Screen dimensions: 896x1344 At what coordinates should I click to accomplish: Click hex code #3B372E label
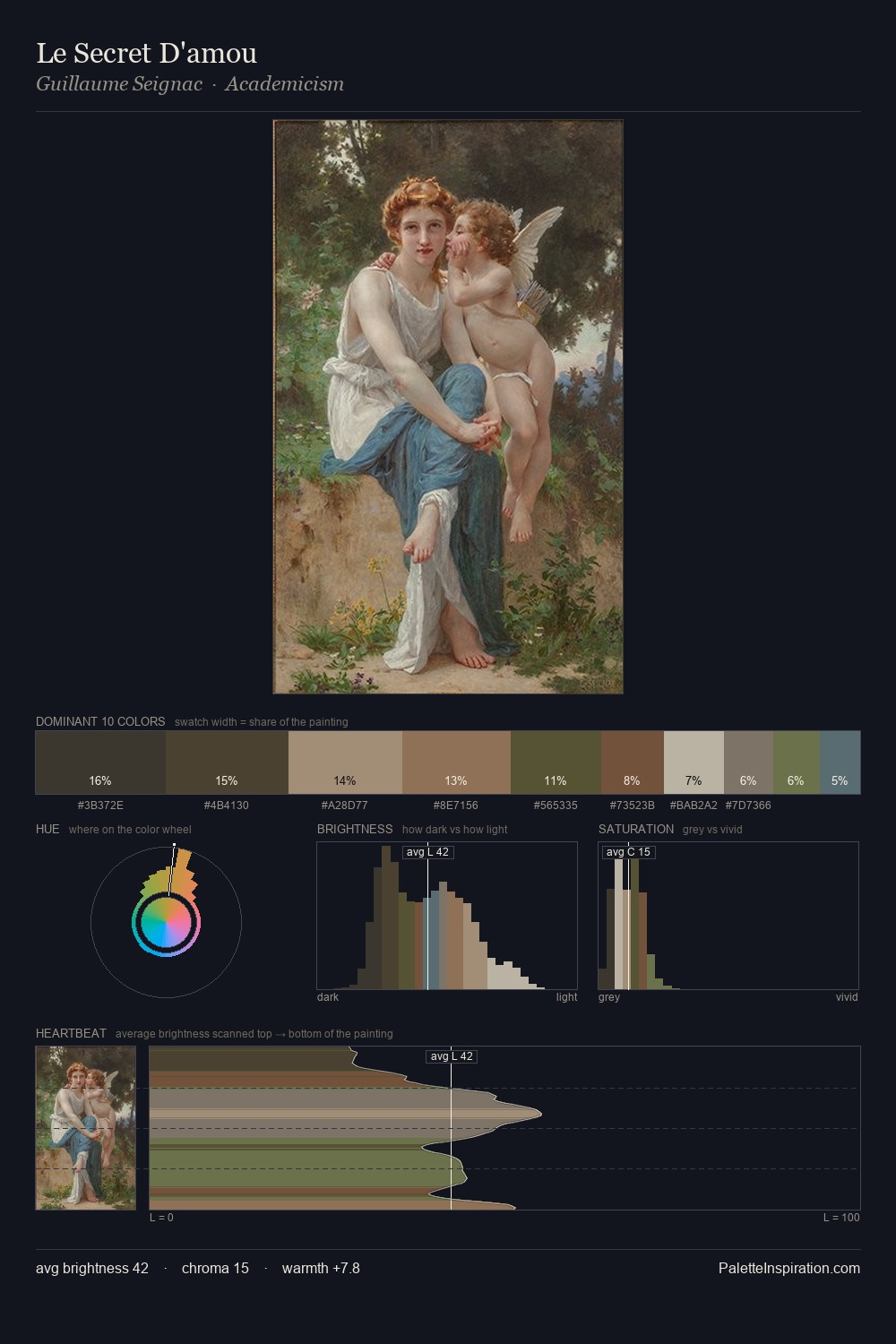100,806
